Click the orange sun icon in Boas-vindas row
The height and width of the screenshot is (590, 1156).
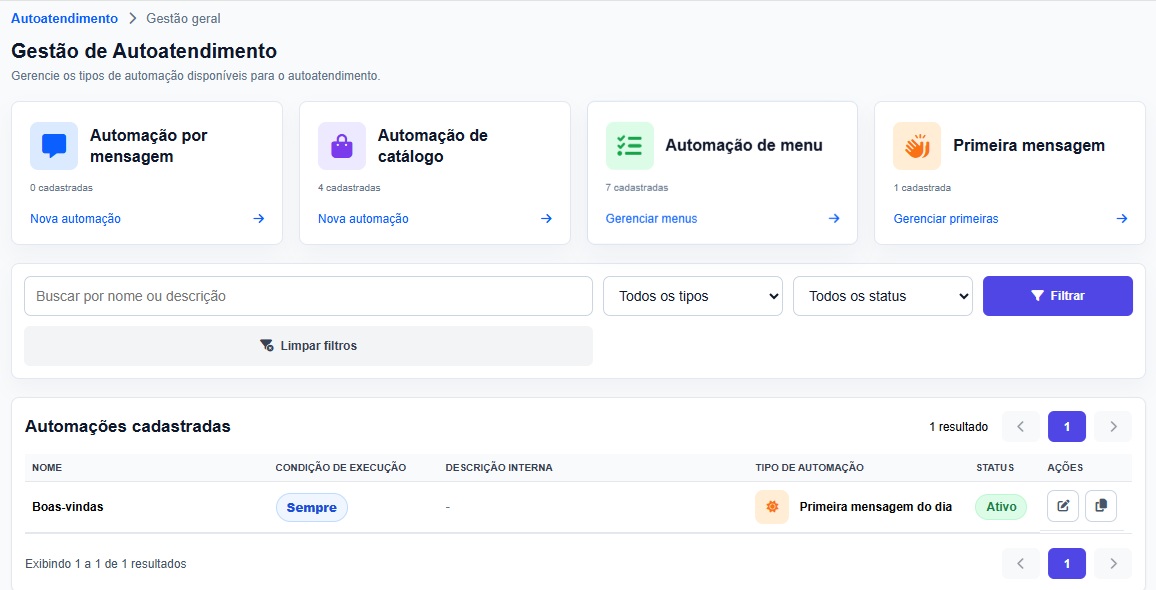pos(772,507)
